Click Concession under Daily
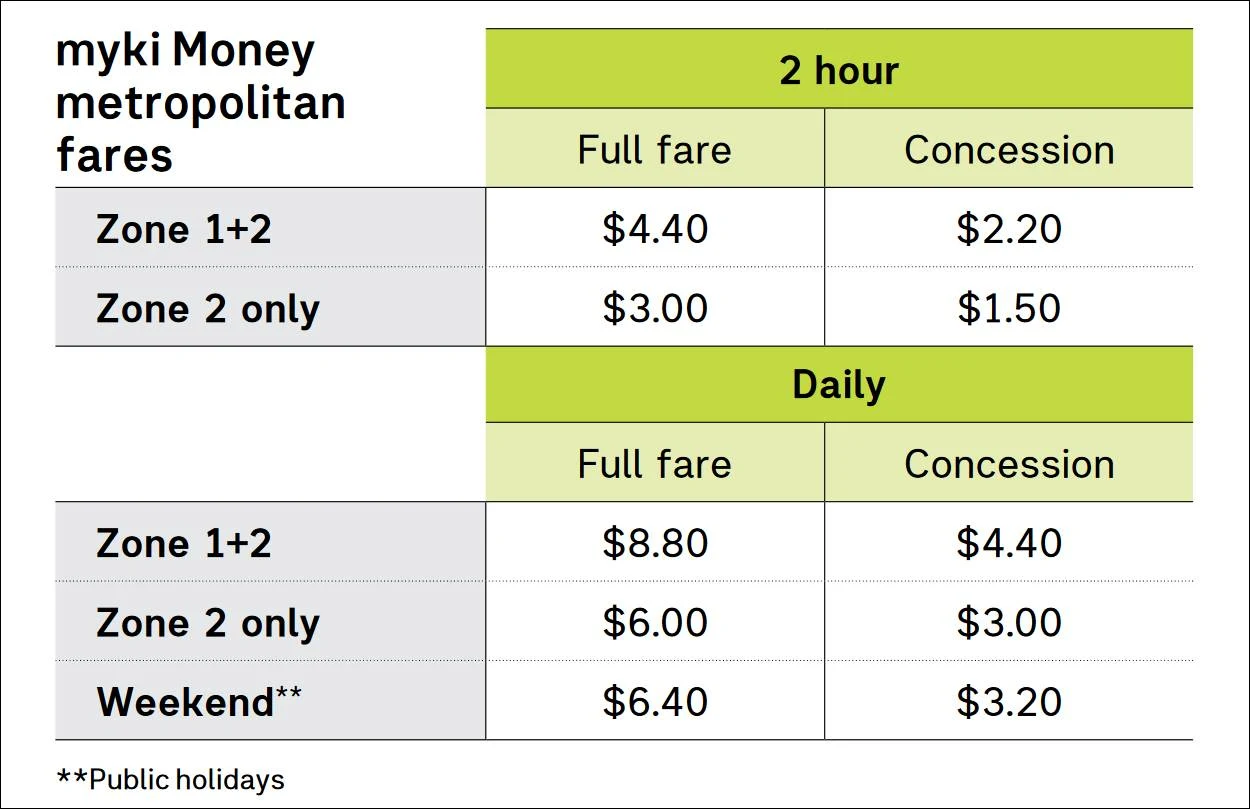Viewport: 1250px width, 809px height. pyautogui.click(x=1009, y=464)
